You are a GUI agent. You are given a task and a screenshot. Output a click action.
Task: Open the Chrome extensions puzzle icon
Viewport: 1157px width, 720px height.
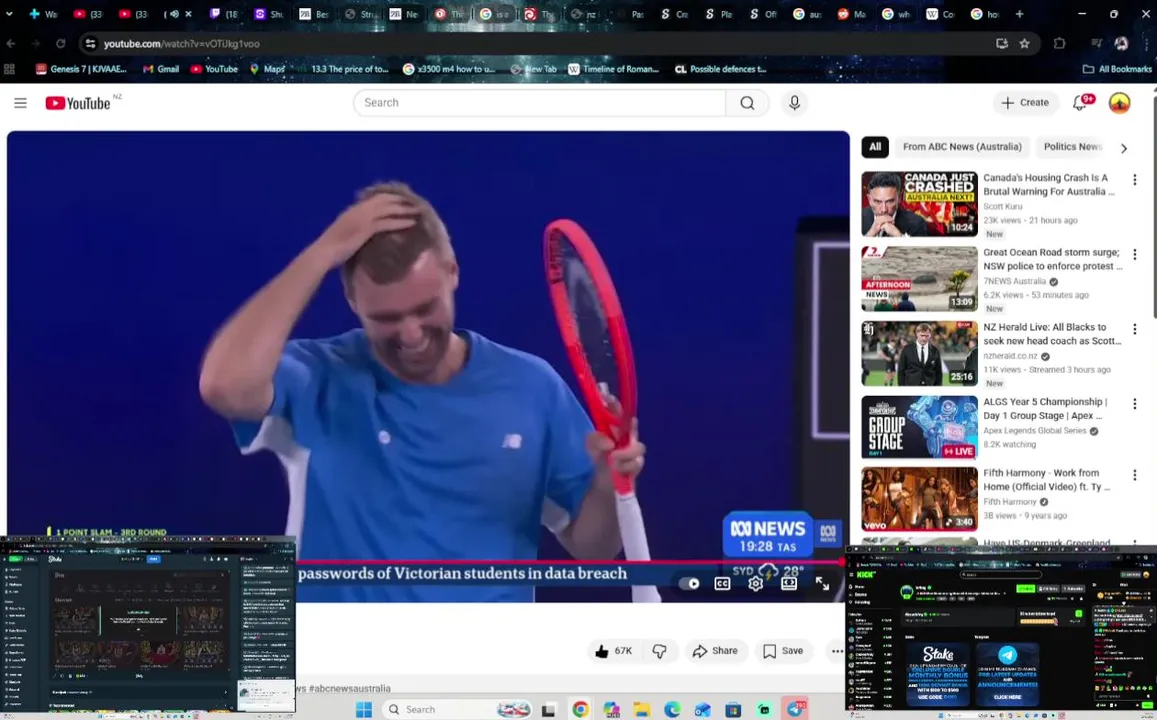(1060, 44)
